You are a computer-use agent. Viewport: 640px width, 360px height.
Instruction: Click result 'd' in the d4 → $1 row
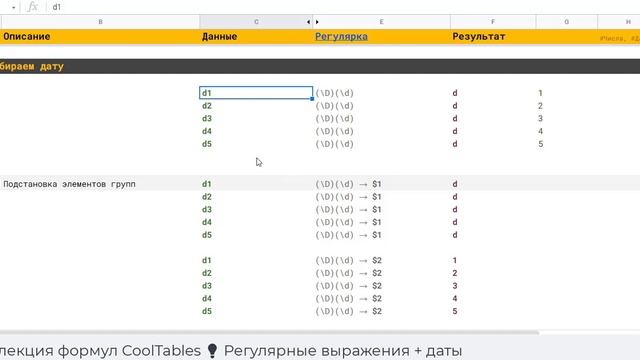point(455,222)
